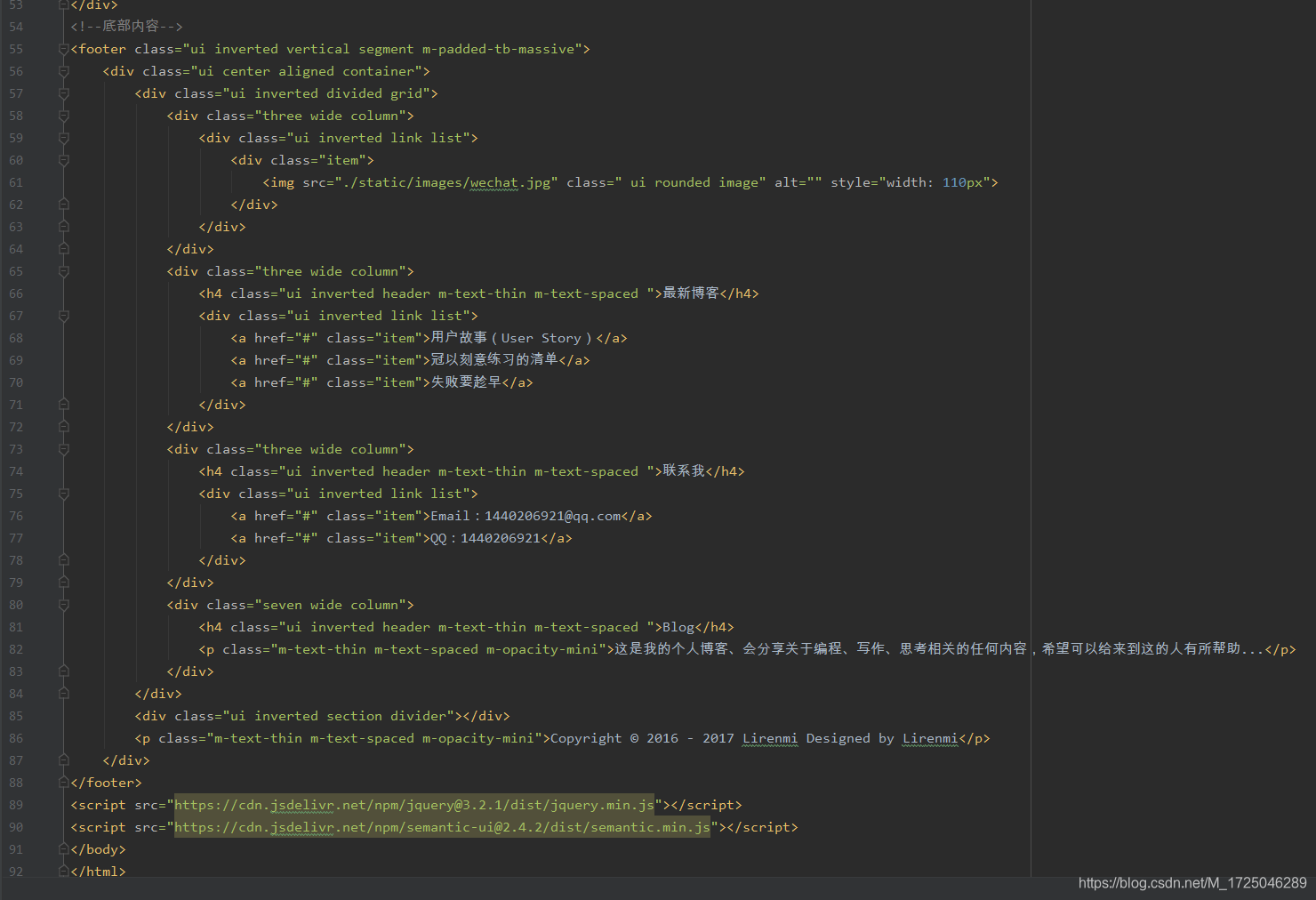The width and height of the screenshot is (1316, 900).
Task: Click the 底部内容 HTML comment
Action: [x=126, y=27]
